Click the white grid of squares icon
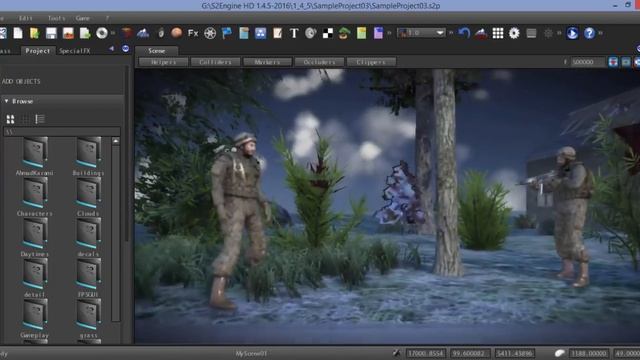640x360 pixels. pos(498,33)
